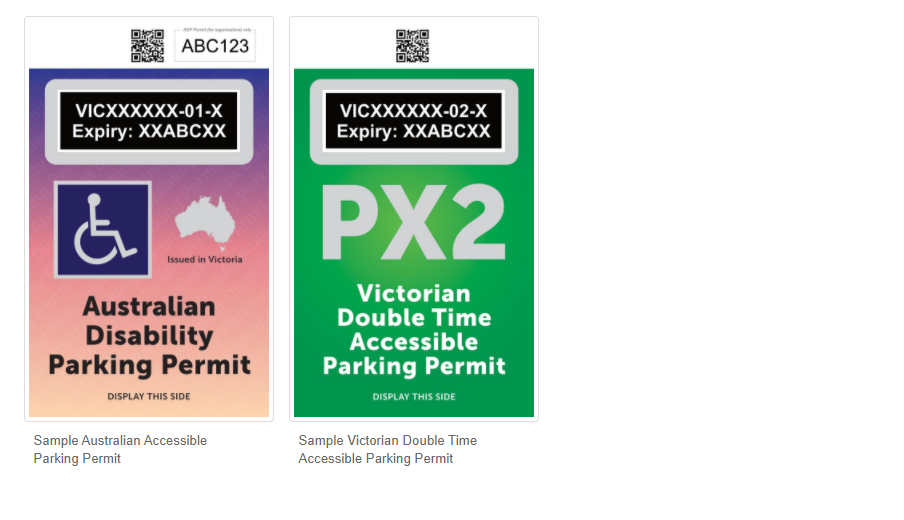Click 'Australian Disability Parking Permit' heading
The image size is (904, 520).
tap(149, 336)
